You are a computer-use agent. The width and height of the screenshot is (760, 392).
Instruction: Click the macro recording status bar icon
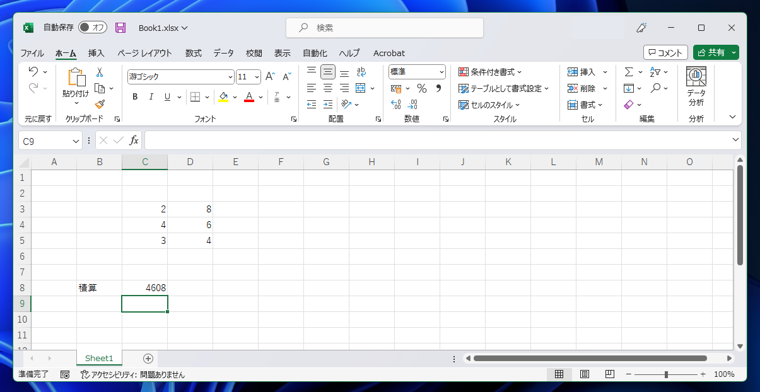(64, 375)
